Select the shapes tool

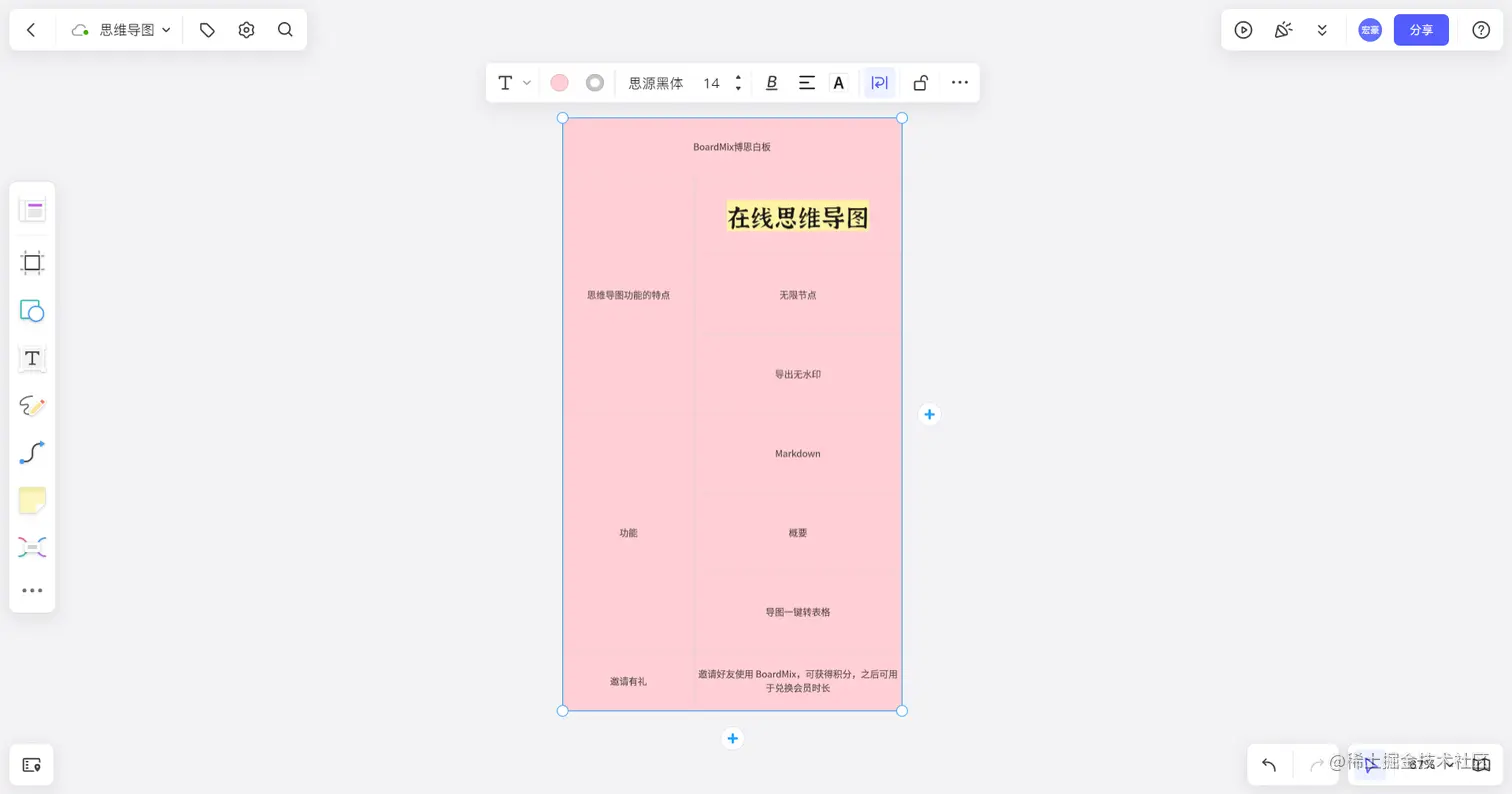[x=32, y=311]
